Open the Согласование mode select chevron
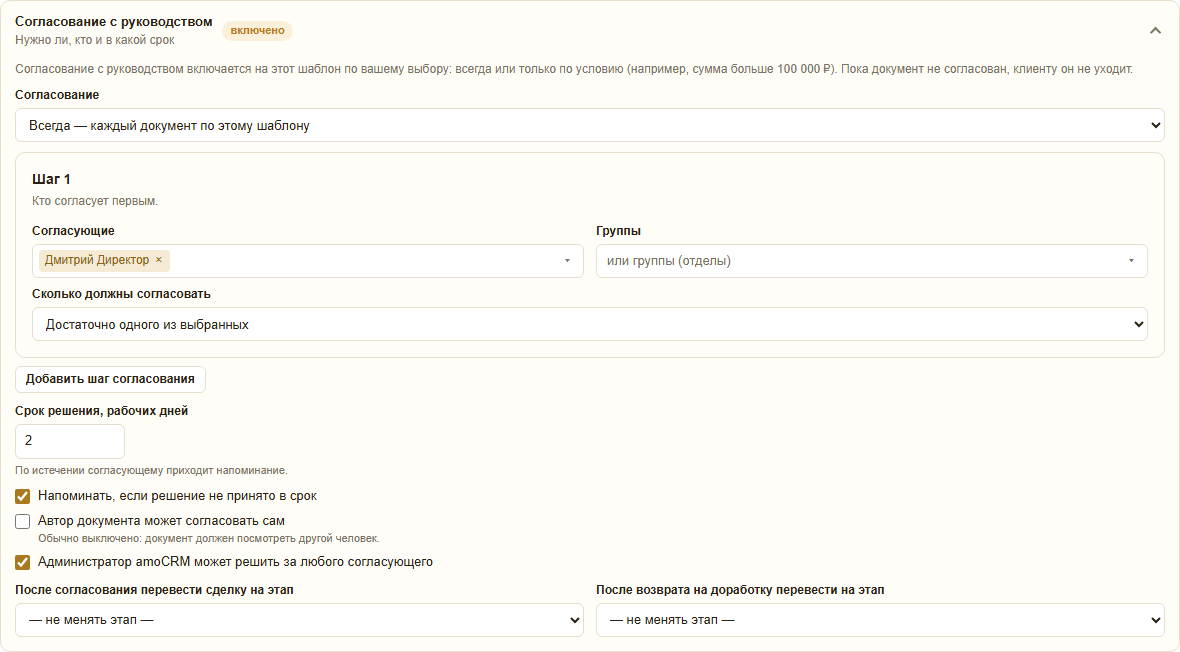The width and height of the screenshot is (1180, 652). [1155, 126]
